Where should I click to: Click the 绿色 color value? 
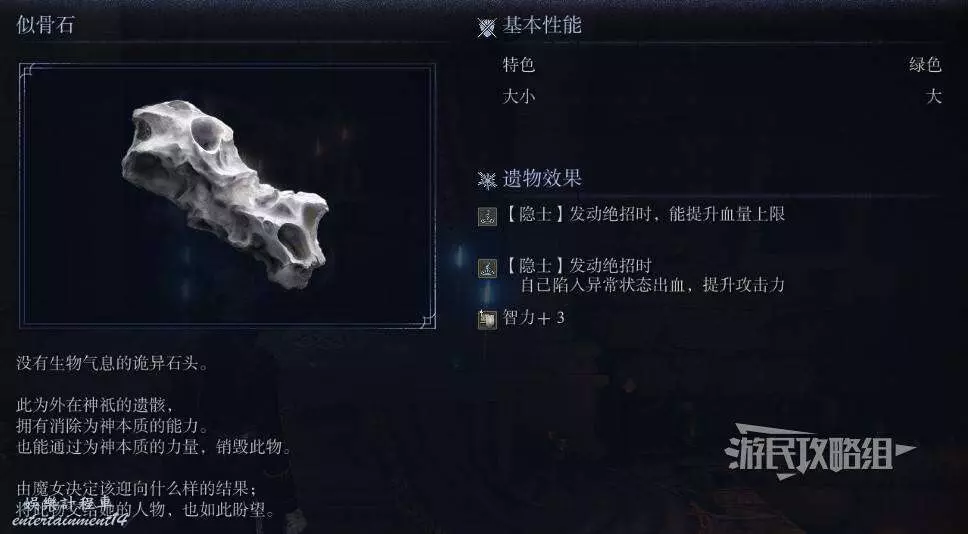pos(925,64)
